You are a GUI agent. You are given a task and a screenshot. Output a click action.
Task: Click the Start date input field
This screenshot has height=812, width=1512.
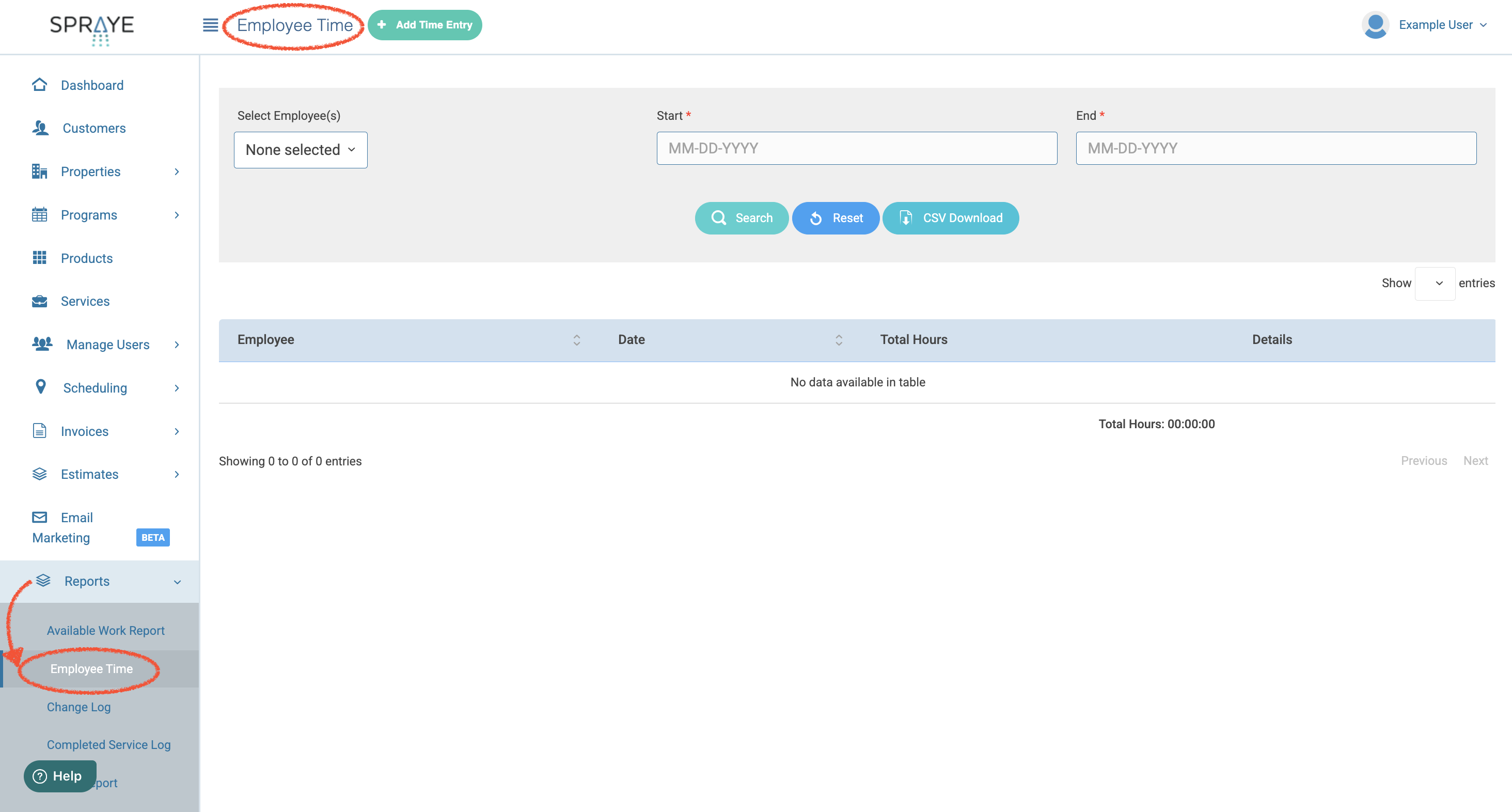click(x=856, y=149)
